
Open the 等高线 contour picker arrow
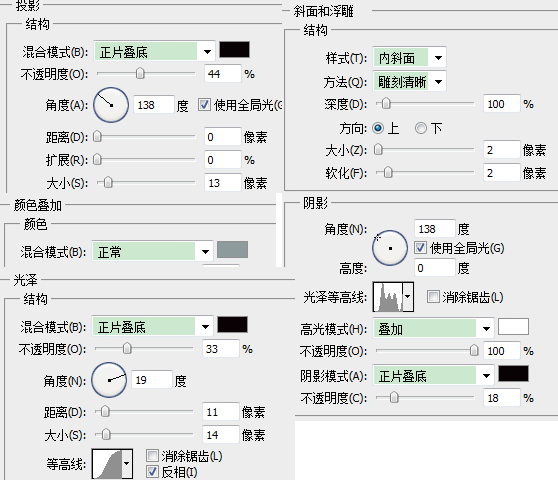[127, 464]
